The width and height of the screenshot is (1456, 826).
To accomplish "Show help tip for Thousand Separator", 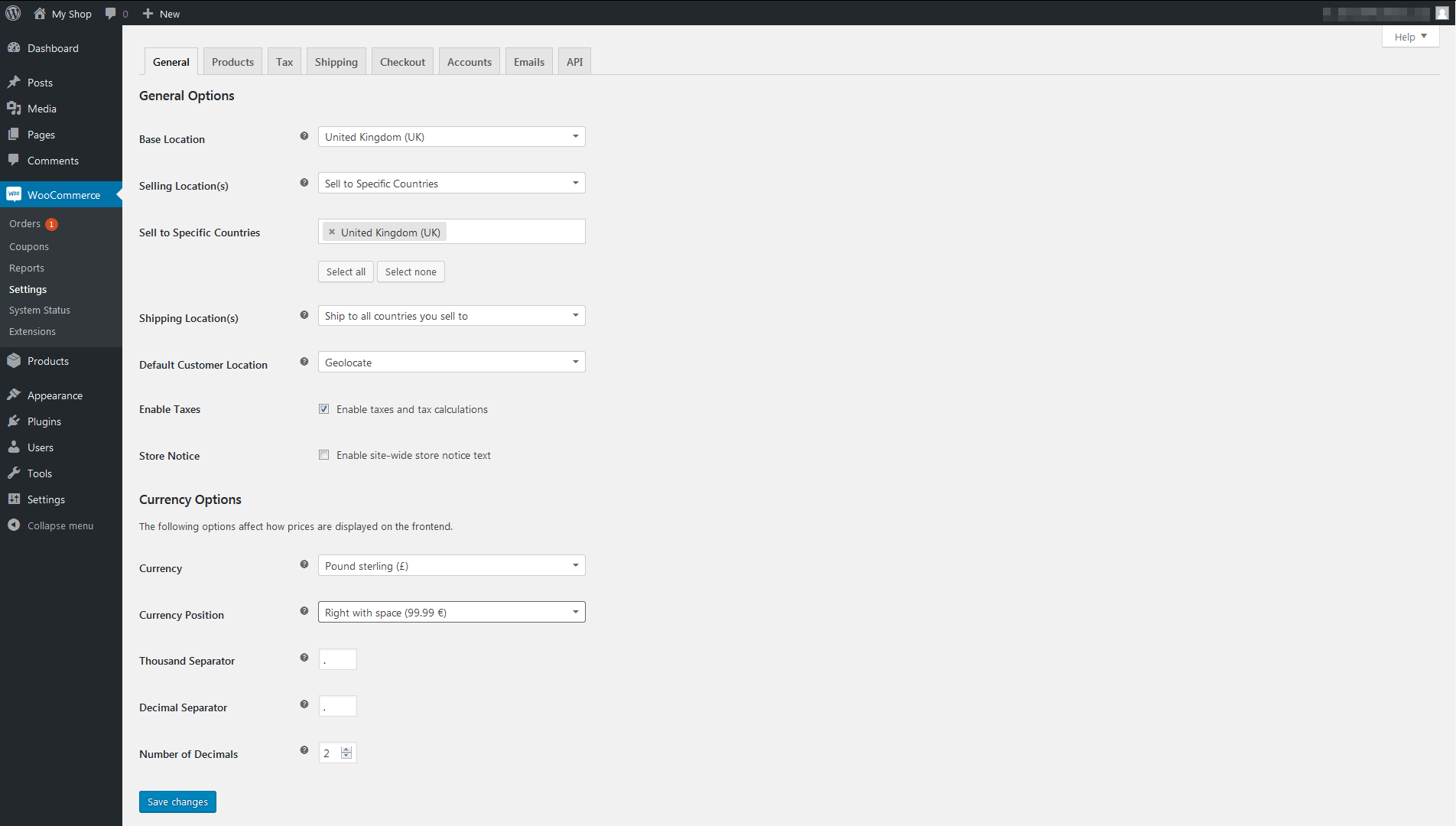I will click(304, 658).
